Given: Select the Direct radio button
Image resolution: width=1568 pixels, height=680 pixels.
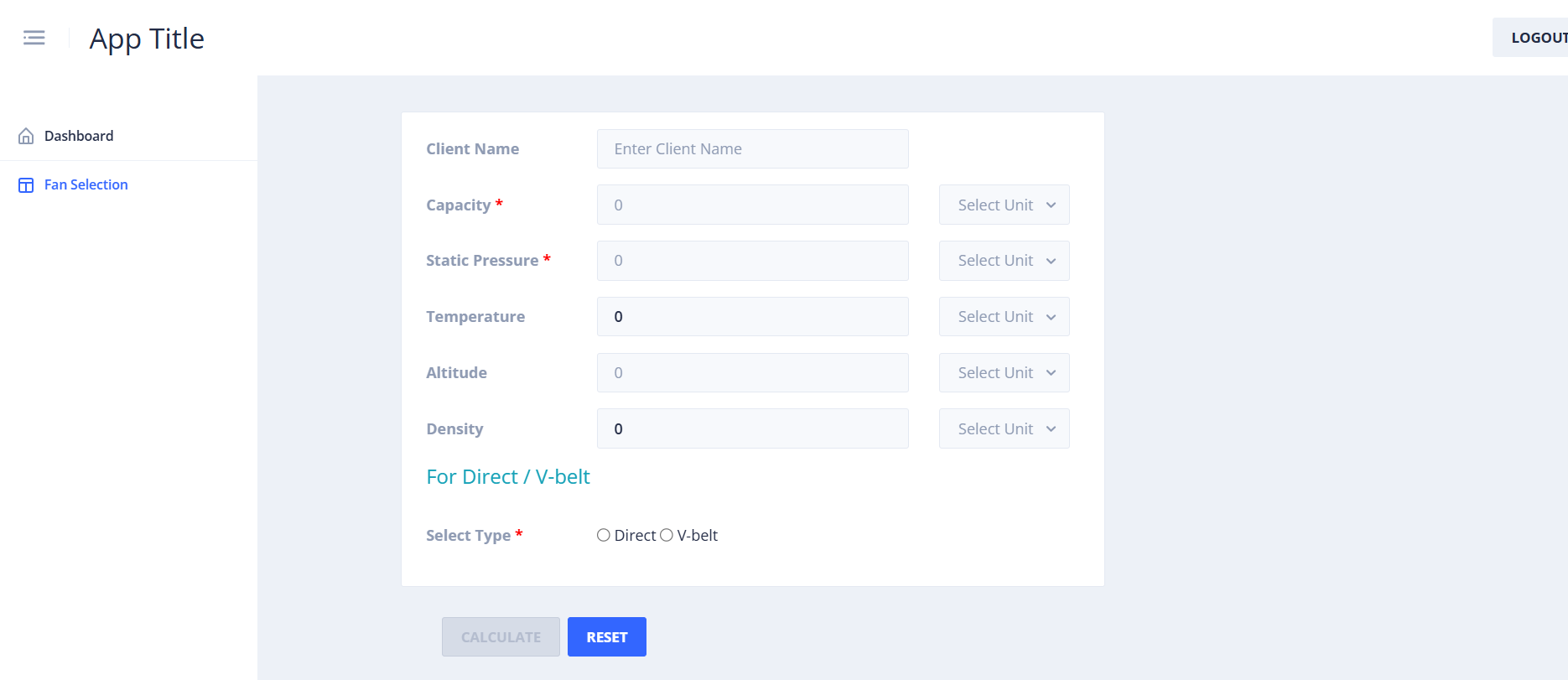Looking at the screenshot, I should (604, 535).
